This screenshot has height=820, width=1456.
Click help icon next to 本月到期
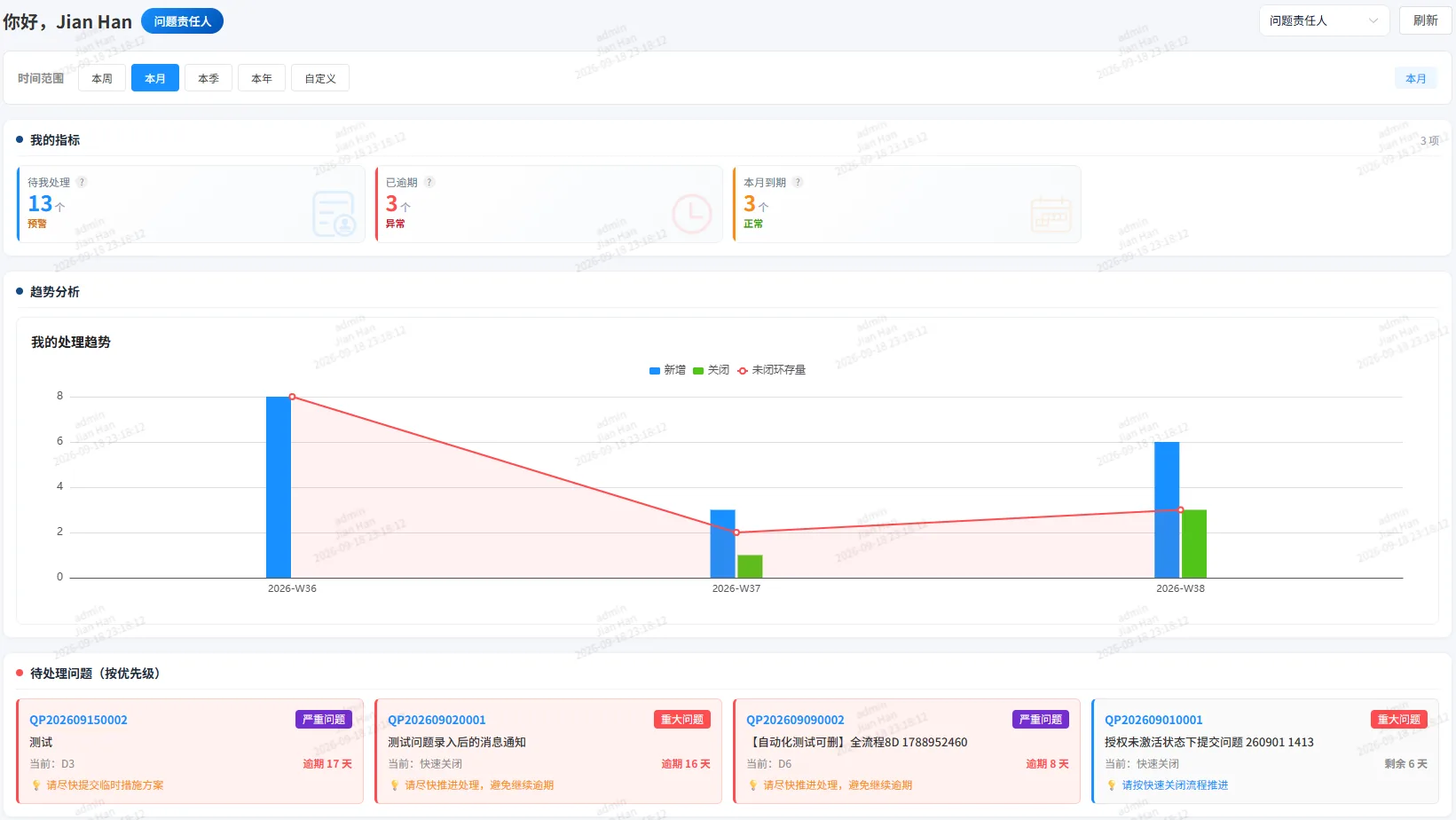click(x=798, y=182)
